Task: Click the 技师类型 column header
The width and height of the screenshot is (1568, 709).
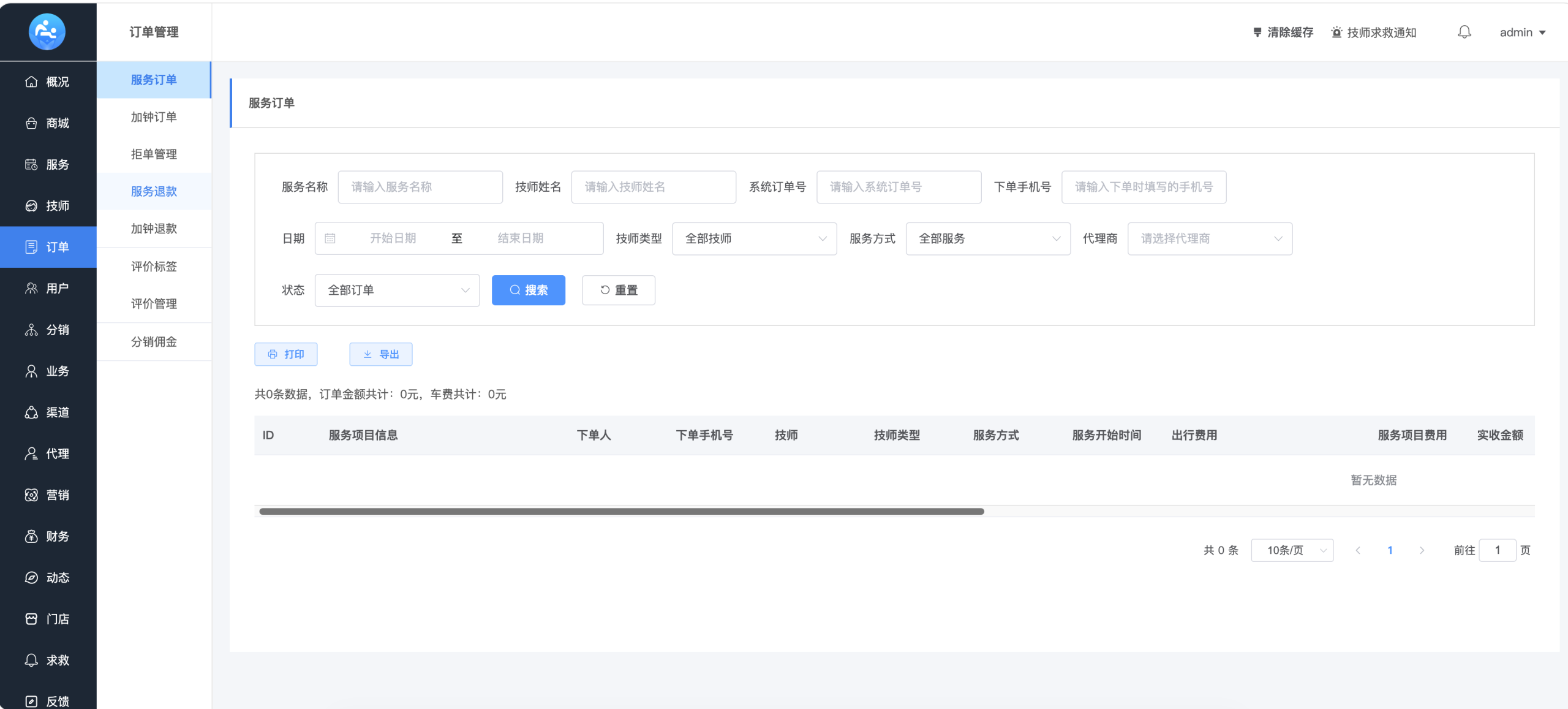Action: [x=897, y=435]
